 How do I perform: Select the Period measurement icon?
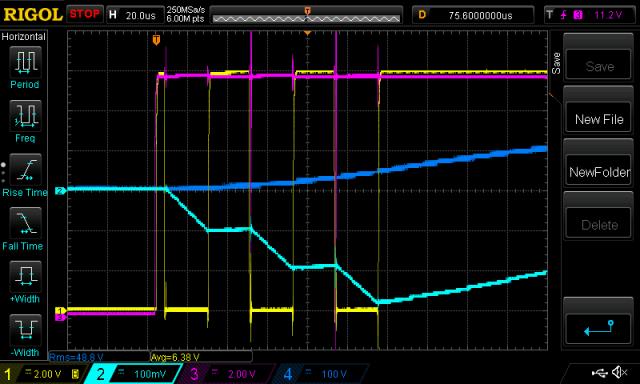click(x=25, y=62)
